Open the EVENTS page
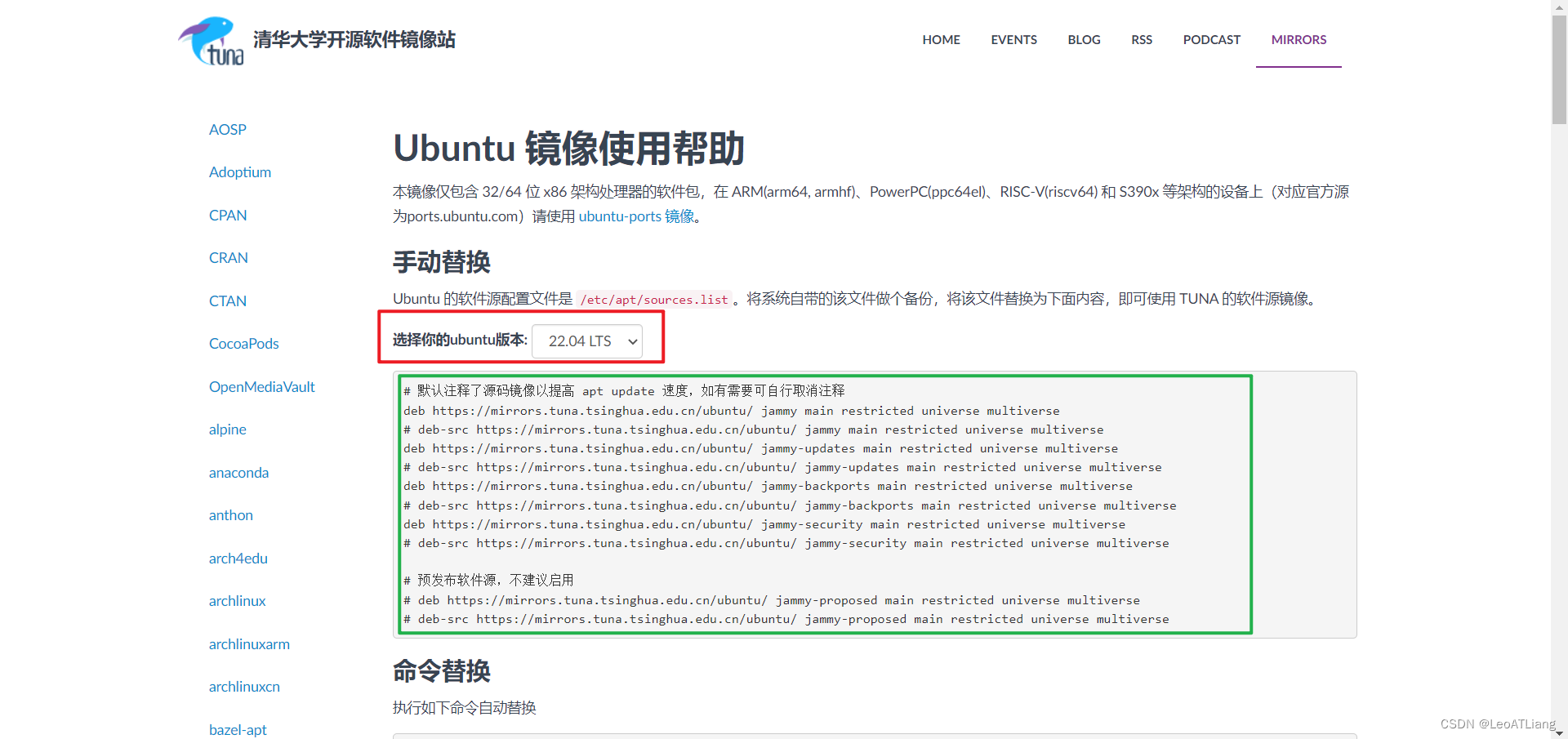Screen dimensions: 1568x739 click(x=1013, y=39)
